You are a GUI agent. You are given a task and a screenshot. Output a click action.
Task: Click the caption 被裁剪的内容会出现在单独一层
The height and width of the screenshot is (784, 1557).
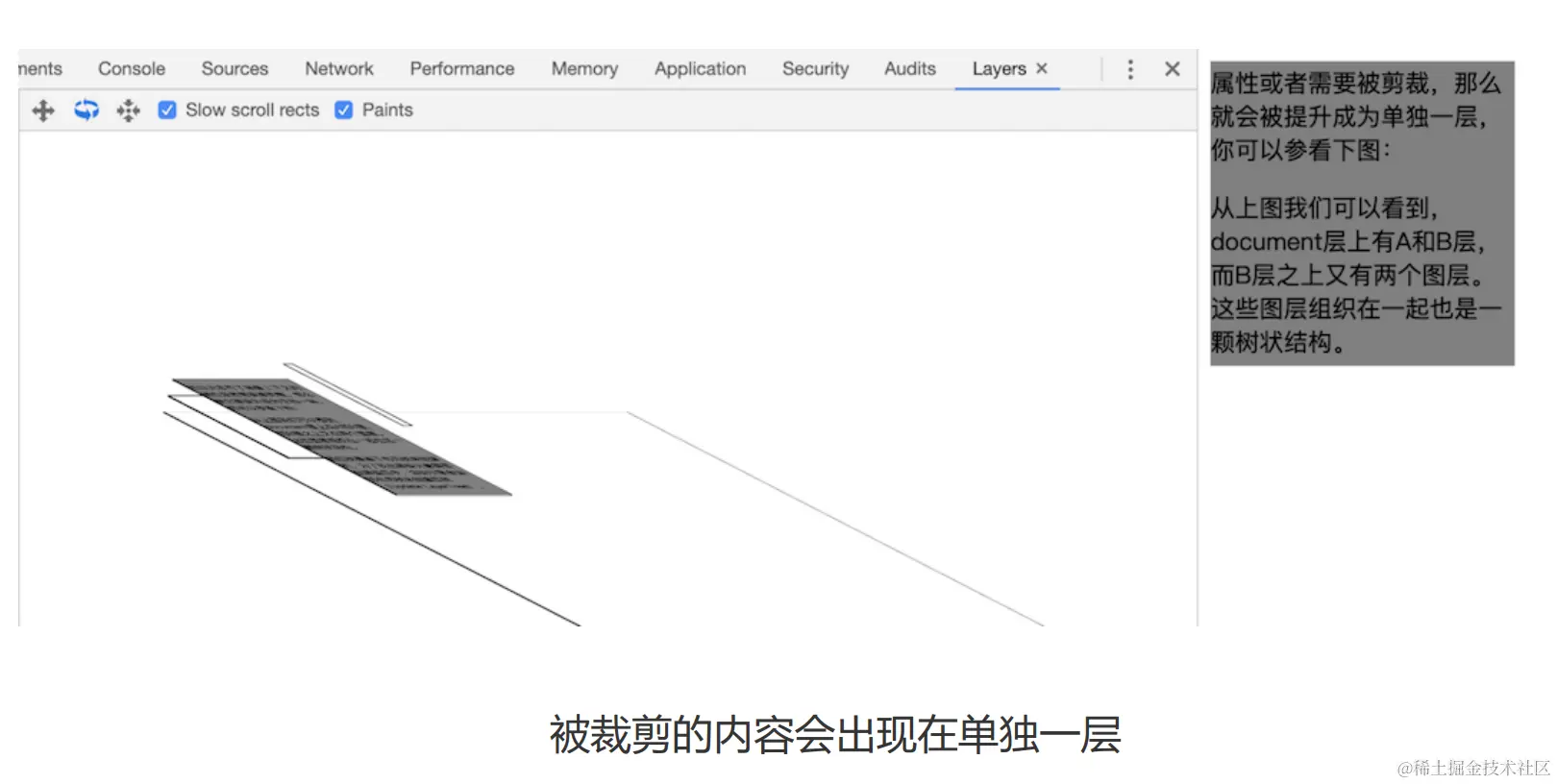(x=835, y=735)
